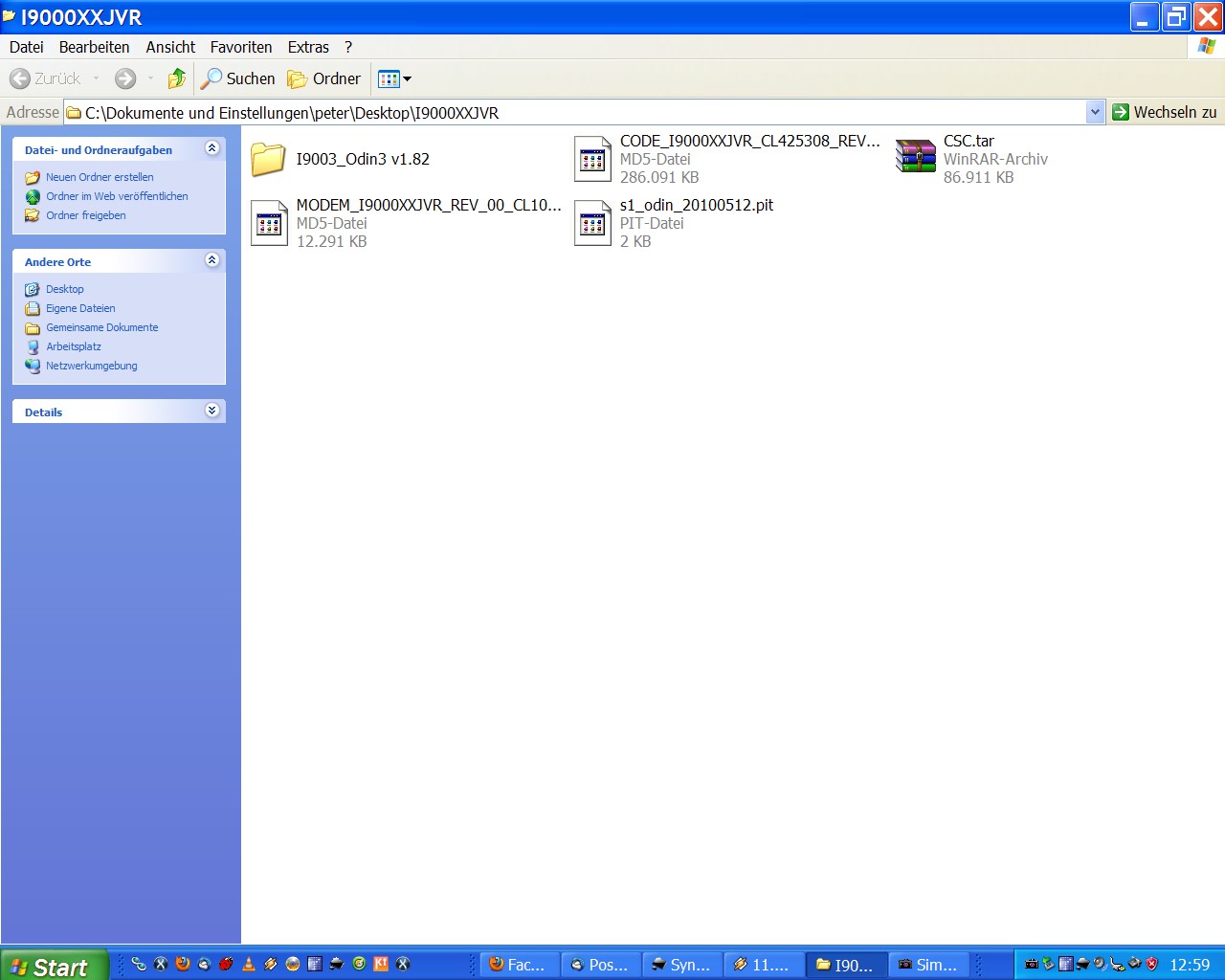The width and height of the screenshot is (1225, 980).
Task: Click safely remove hardware tray icon
Action: (1048, 964)
